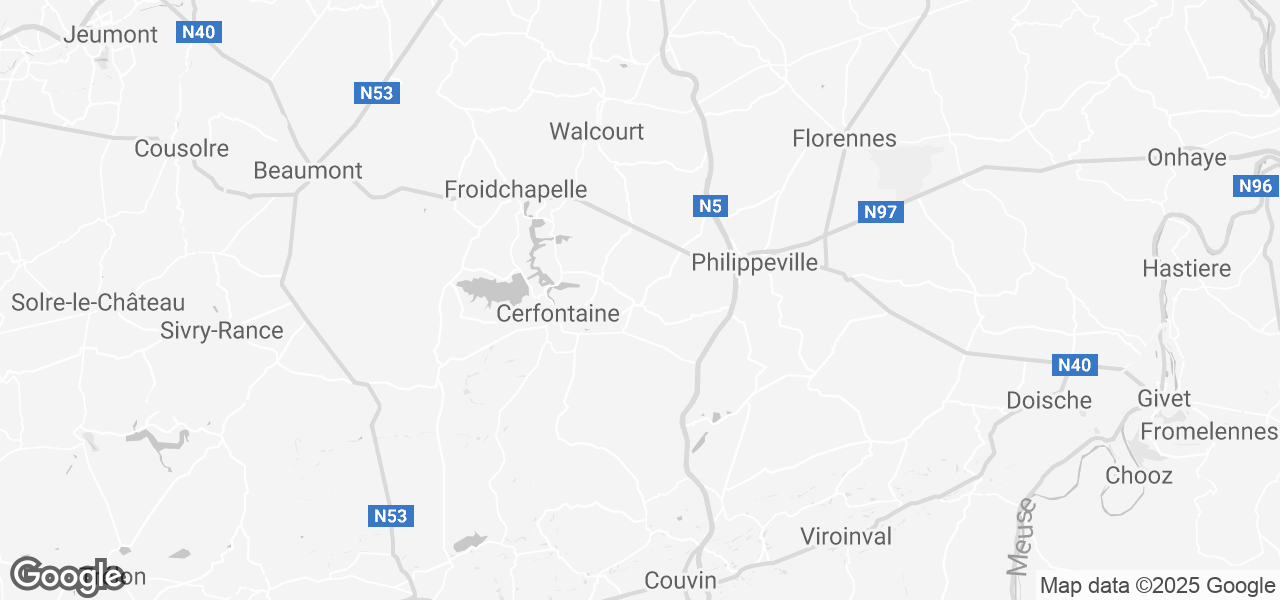Open the Google logo link
The image size is (1280, 600).
(67, 576)
